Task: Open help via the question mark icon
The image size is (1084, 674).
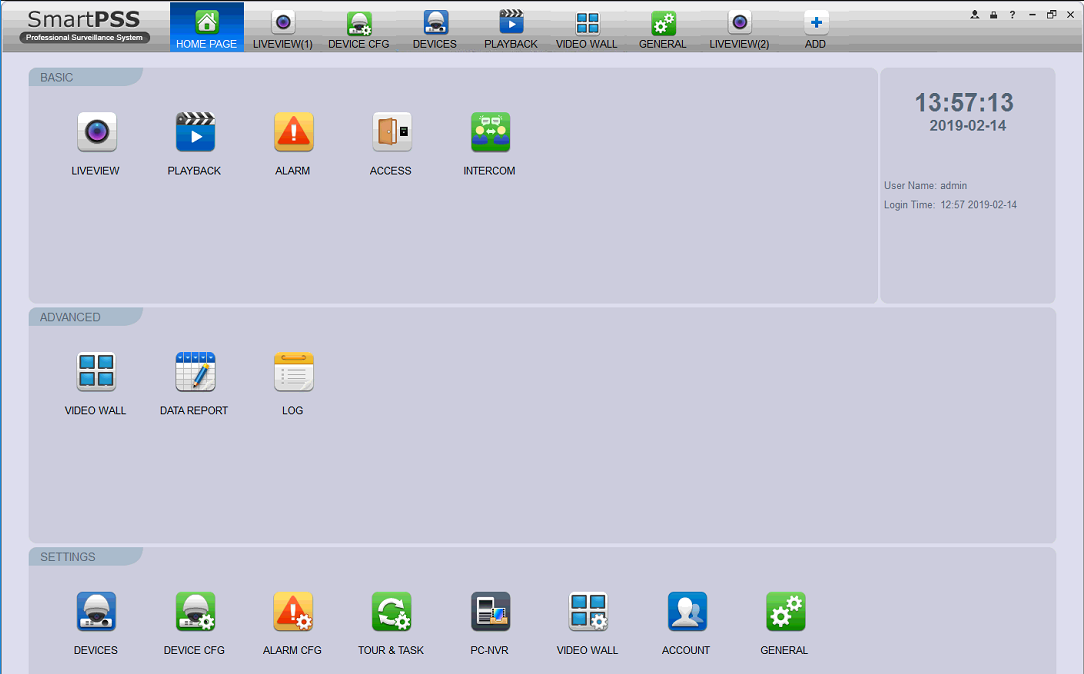Action: pyautogui.click(x=1013, y=15)
